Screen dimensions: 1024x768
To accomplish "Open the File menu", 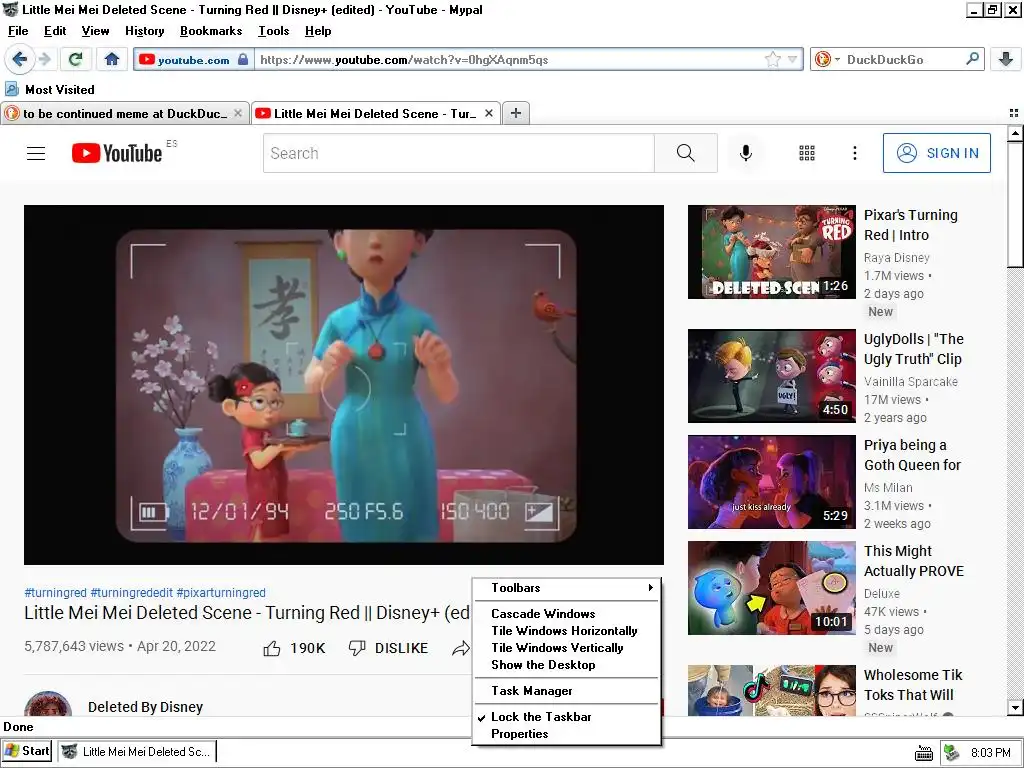I will [x=18, y=31].
